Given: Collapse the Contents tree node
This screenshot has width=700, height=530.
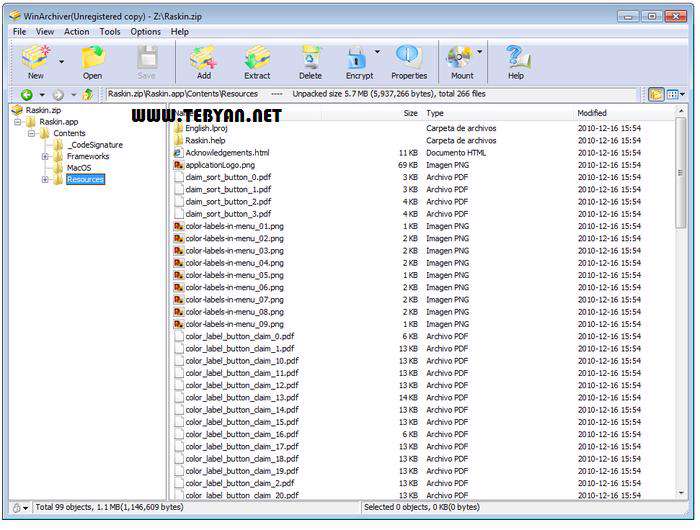Looking at the screenshot, I should pos(31,134).
